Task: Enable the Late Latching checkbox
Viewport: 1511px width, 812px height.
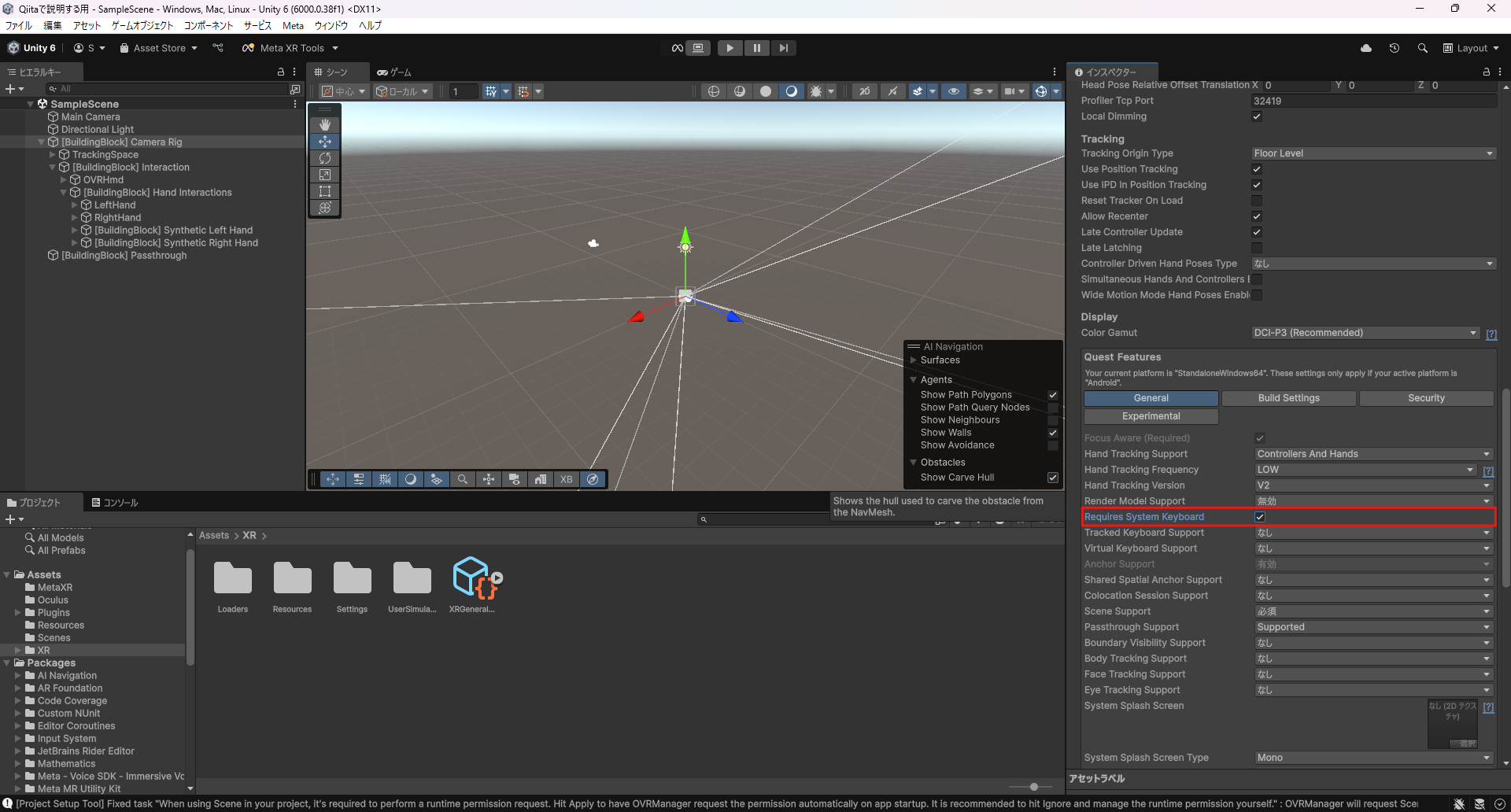Action: [x=1257, y=248]
